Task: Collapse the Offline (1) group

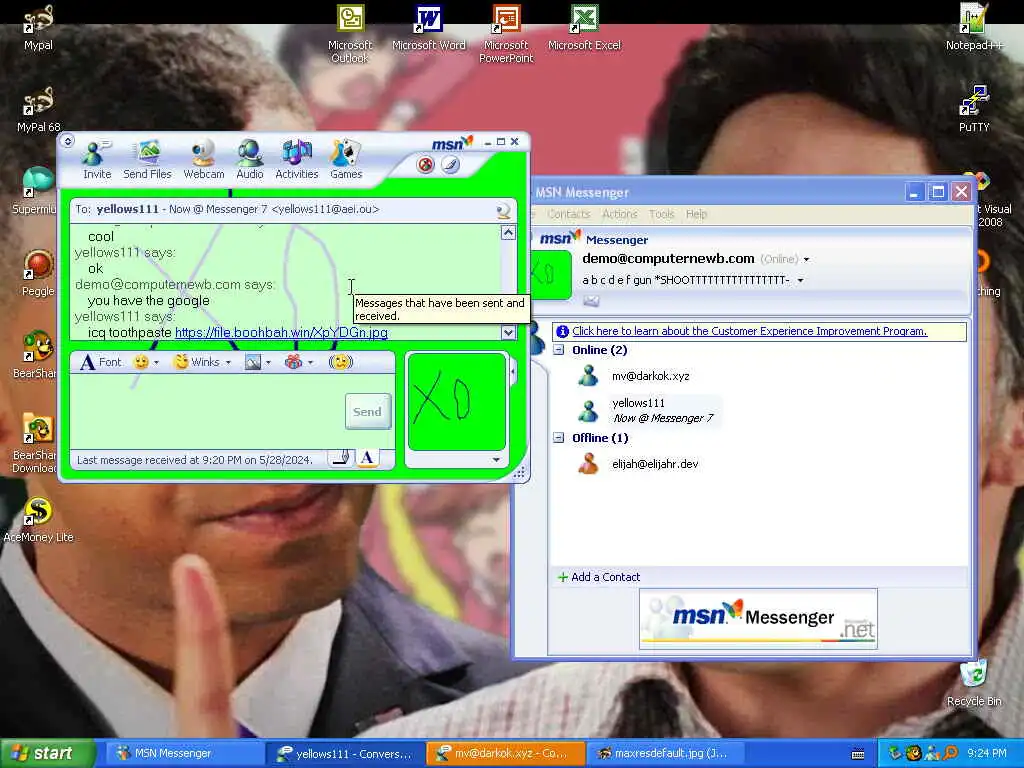Action: click(x=559, y=438)
